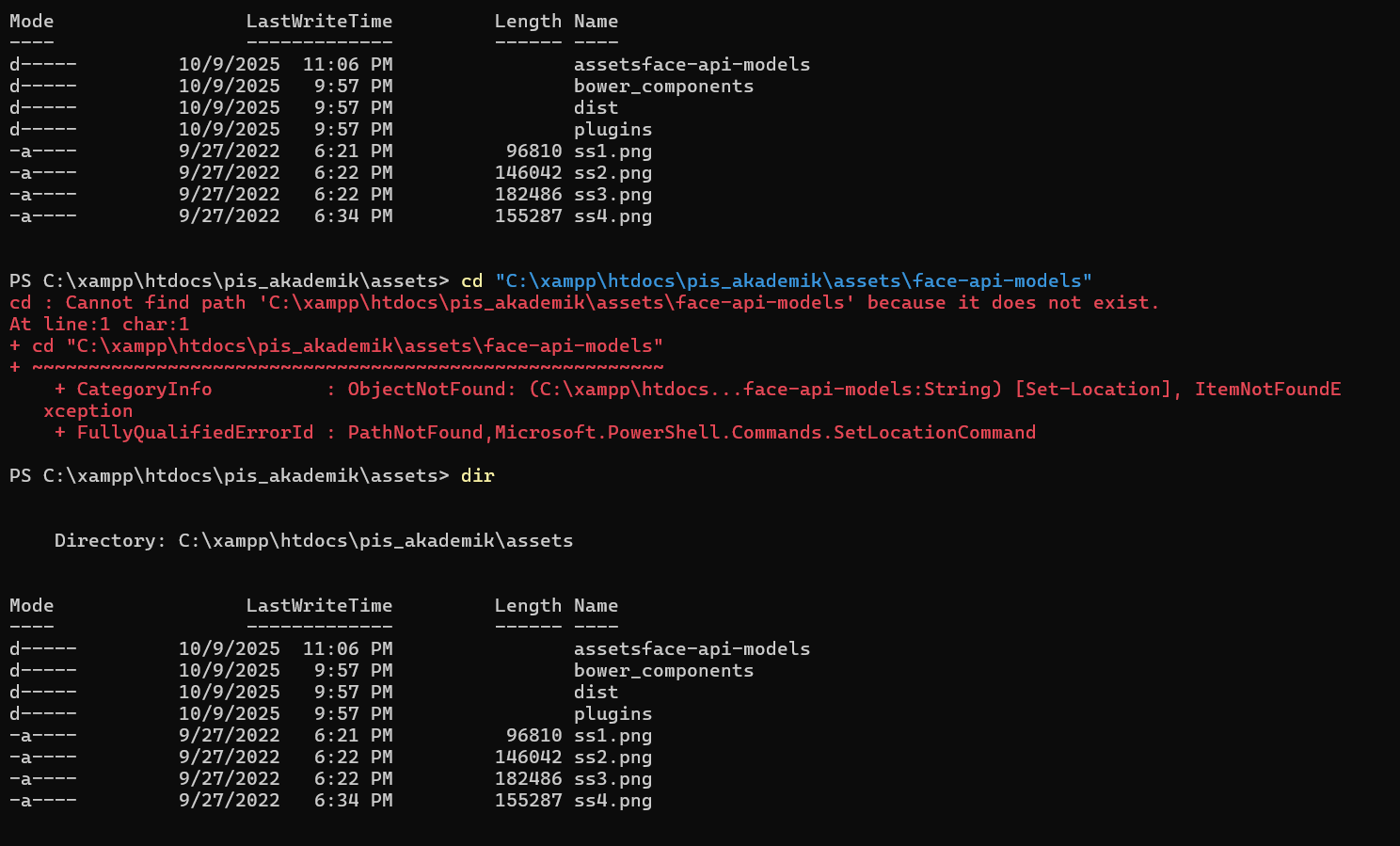
Task: Click length '182486' in the first listing
Action: (528, 194)
